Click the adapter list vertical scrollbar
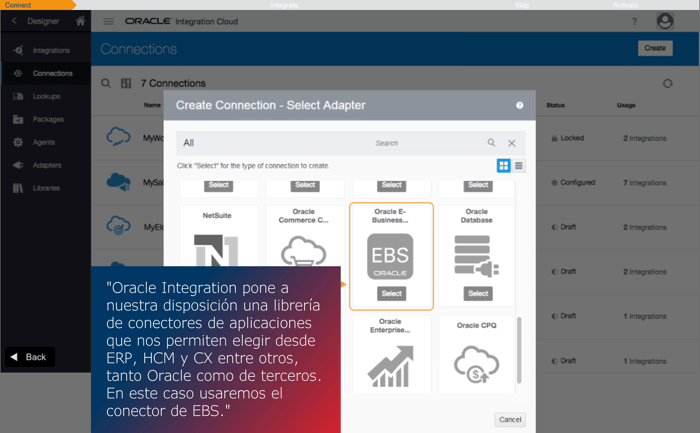 519,350
